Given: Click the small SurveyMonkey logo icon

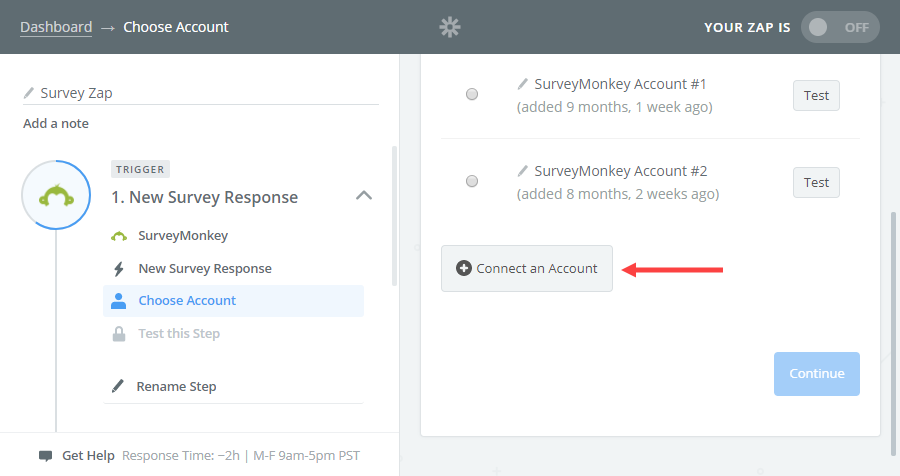Looking at the screenshot, I should 119,236.
